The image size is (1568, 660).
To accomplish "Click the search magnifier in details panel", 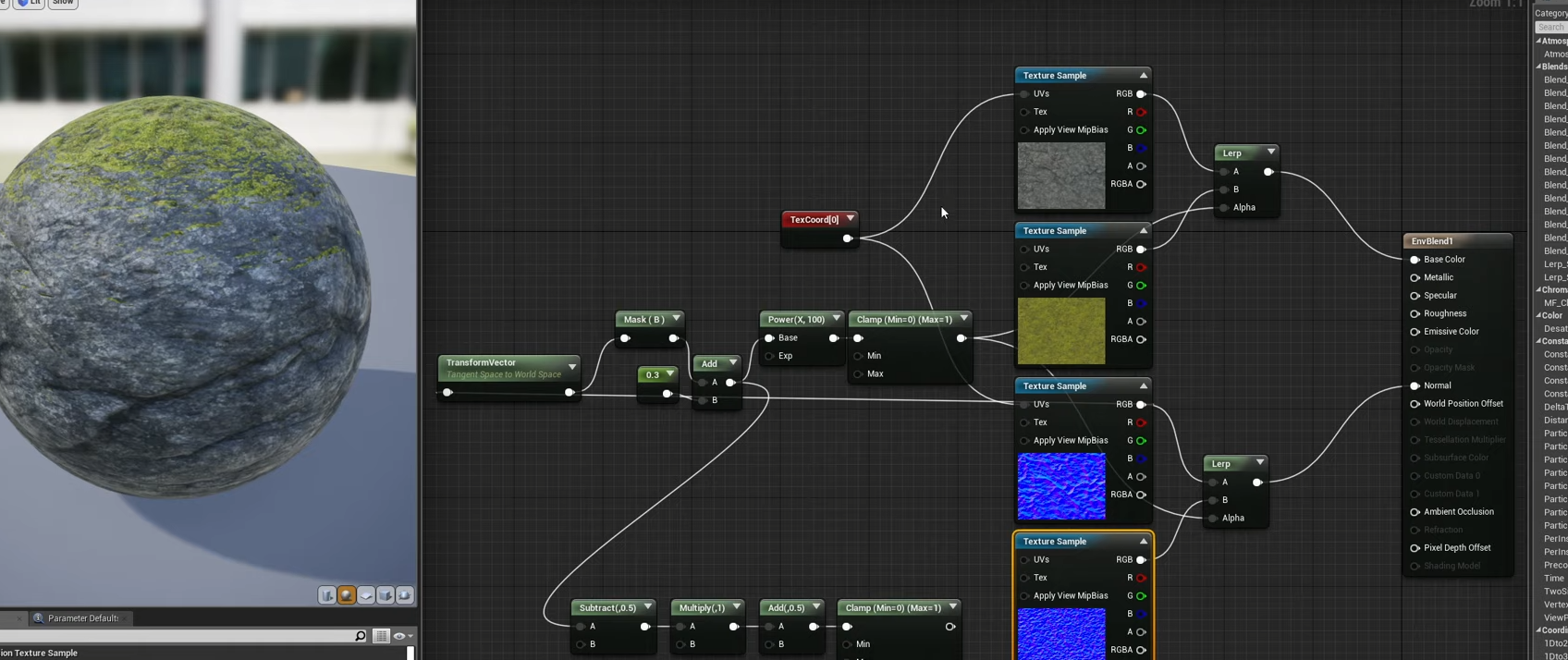I will (361, 636).
